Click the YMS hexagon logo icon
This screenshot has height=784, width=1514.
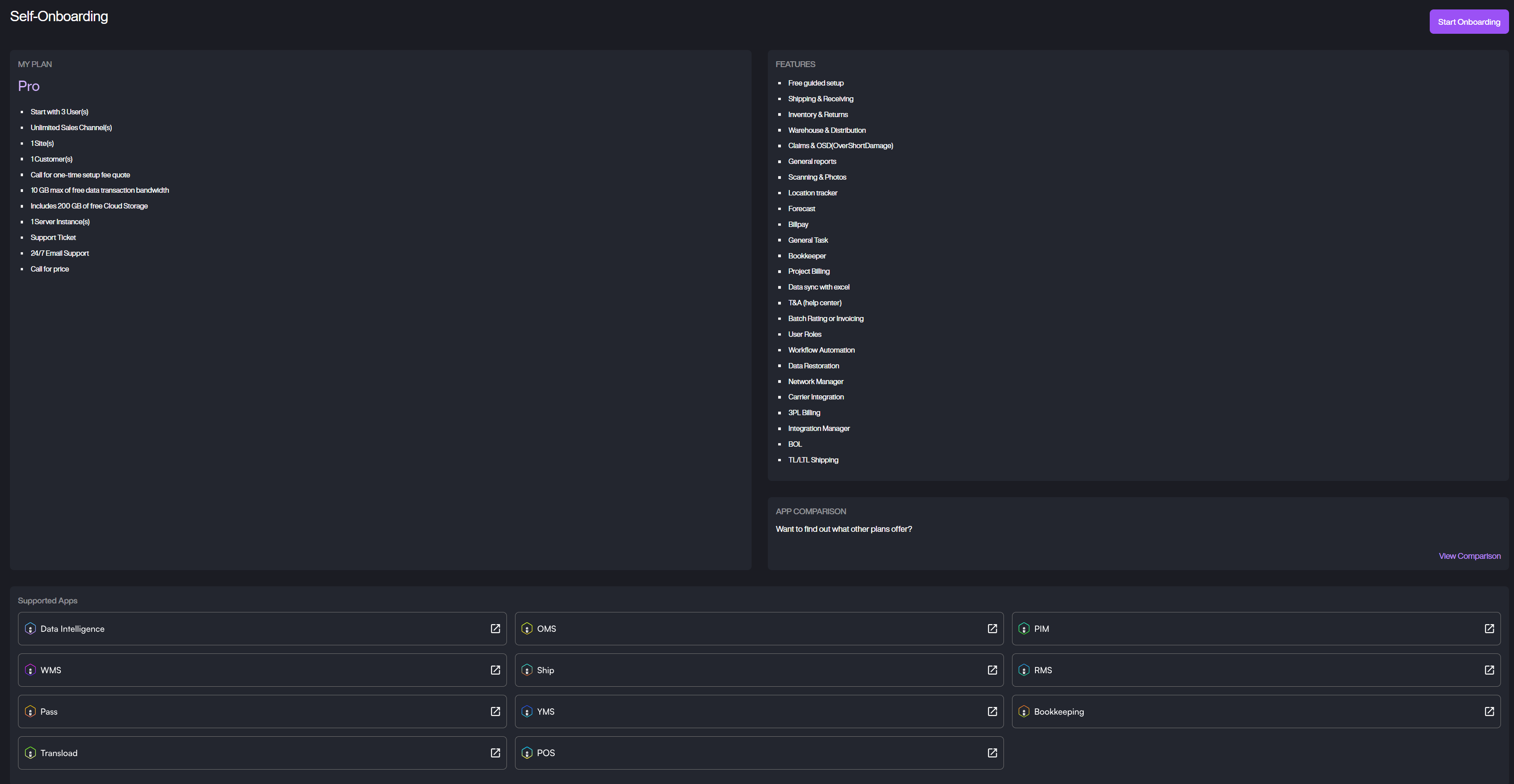point(527,711)
